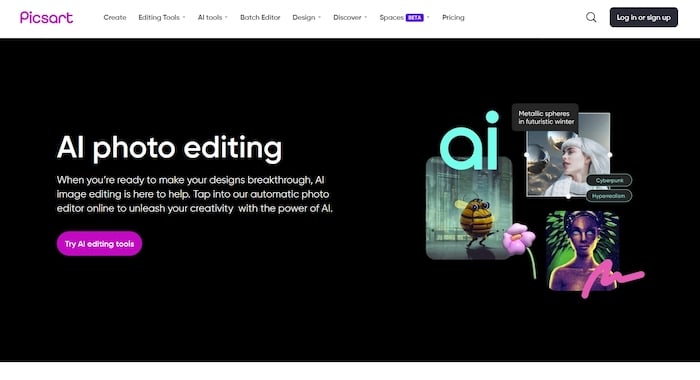The image size is (700, 380).
Task: Open the AI tools menu
Action: point(210,17)
